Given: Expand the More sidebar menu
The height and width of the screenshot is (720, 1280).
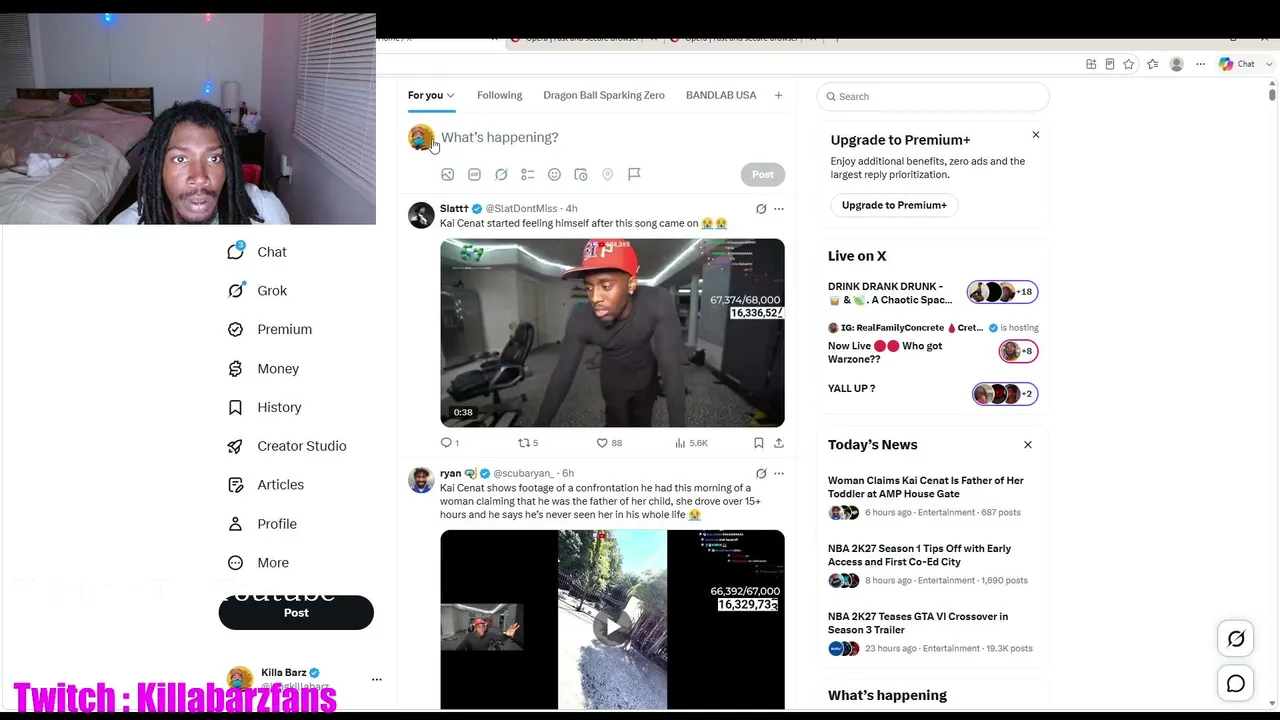Looking at the screenshot, I should pos(258,563).
